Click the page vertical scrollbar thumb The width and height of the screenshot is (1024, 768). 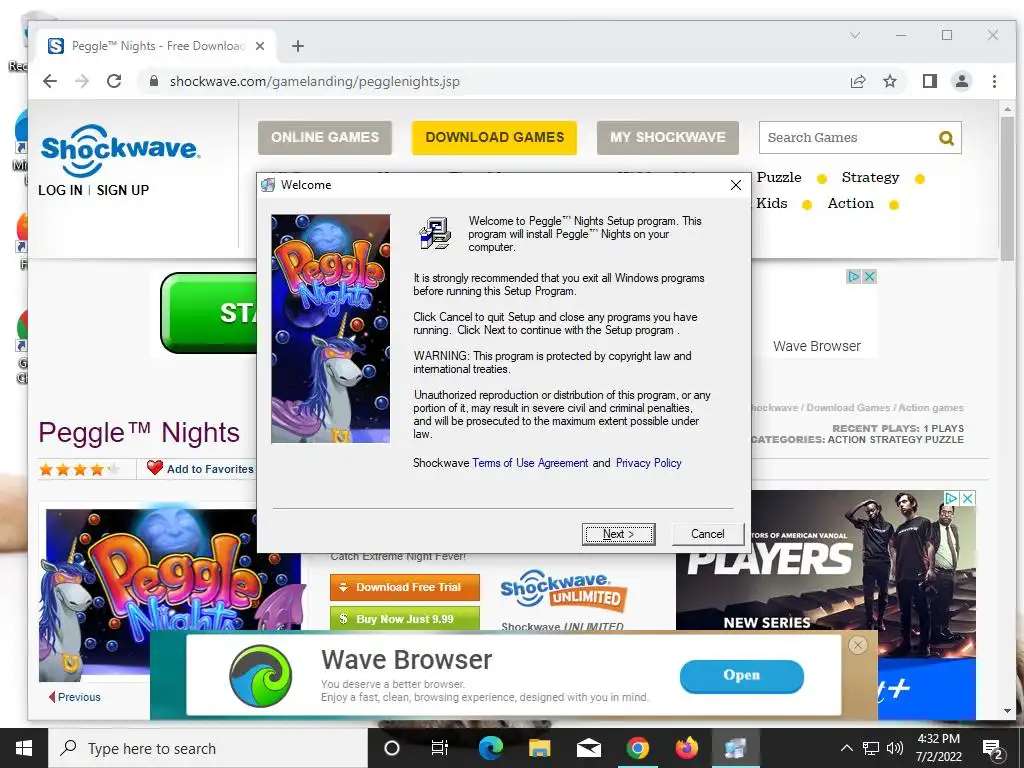click(x=1007, y=189)
